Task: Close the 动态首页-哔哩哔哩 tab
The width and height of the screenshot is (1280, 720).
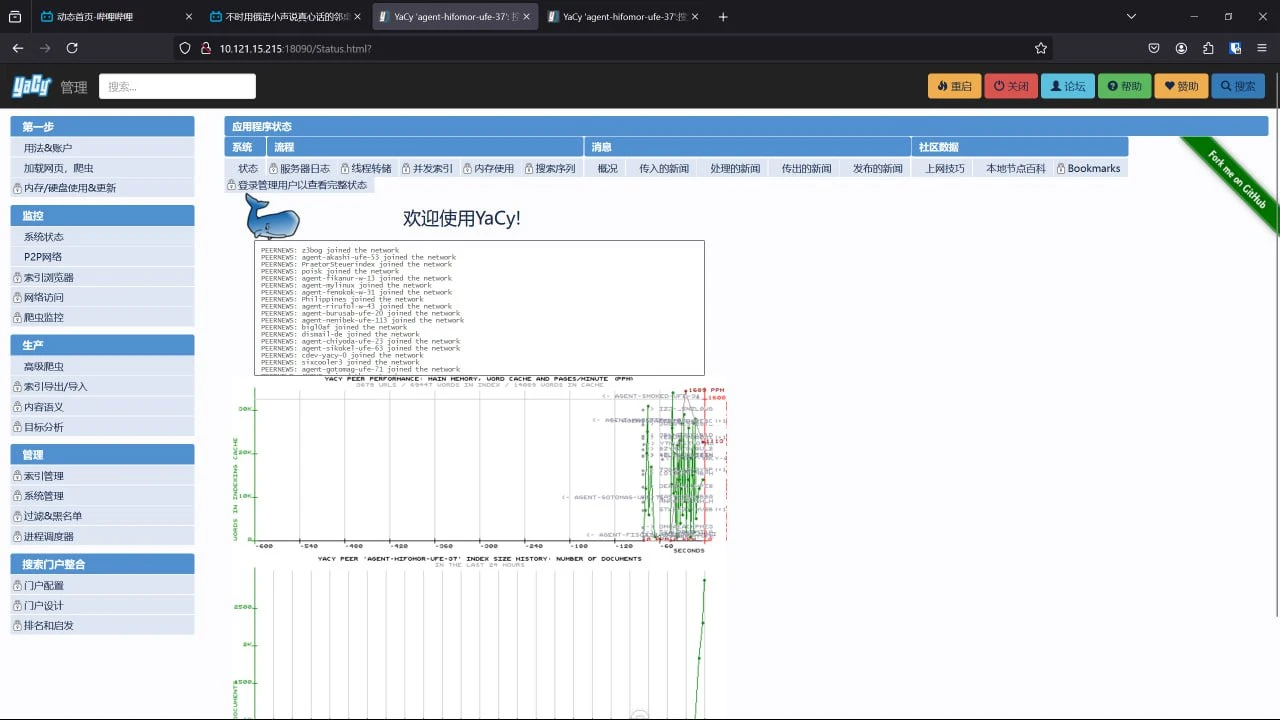Action: 190,17
